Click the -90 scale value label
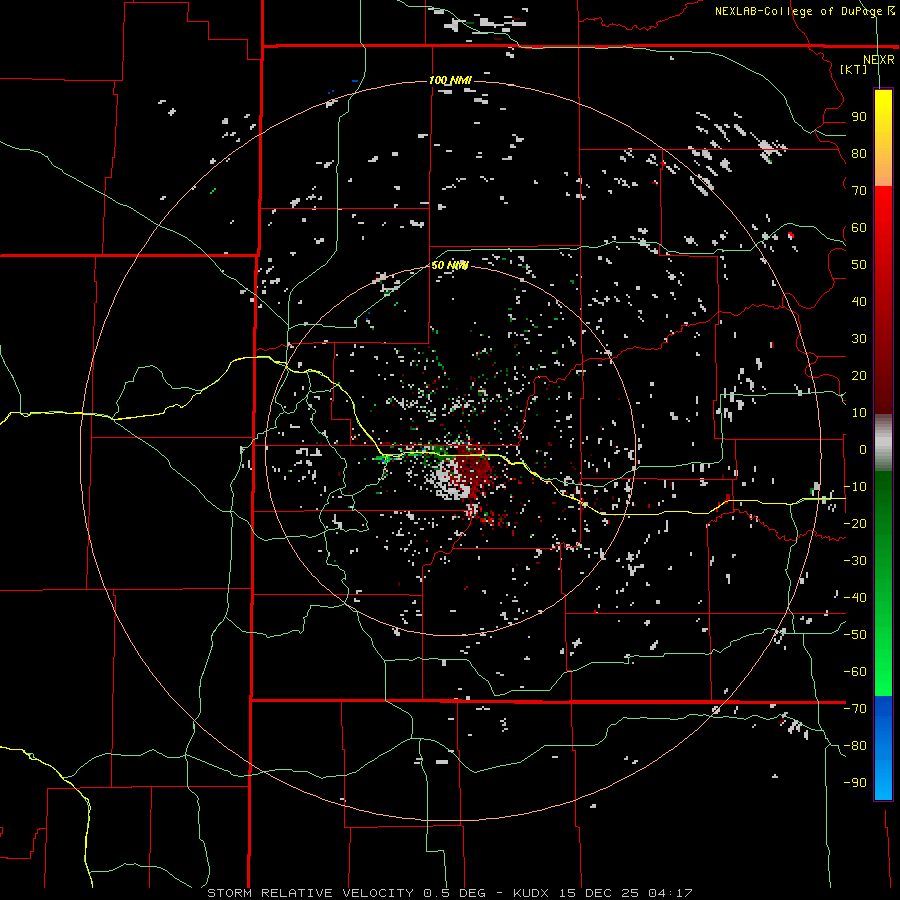 click(x=855, y=783)
